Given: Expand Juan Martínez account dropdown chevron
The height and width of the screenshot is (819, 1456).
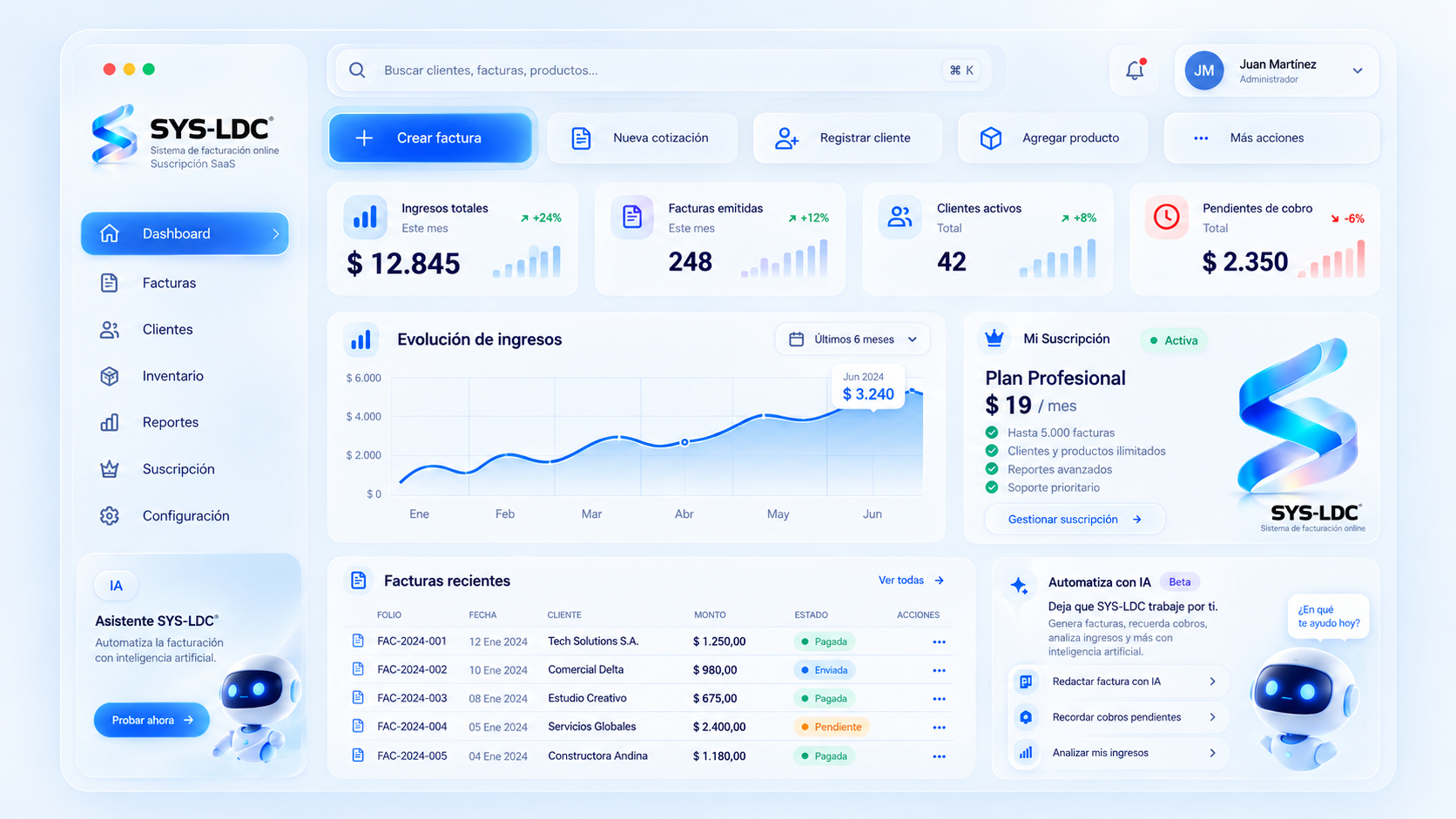Looking at the screenshot, I should coord(1358,70).
